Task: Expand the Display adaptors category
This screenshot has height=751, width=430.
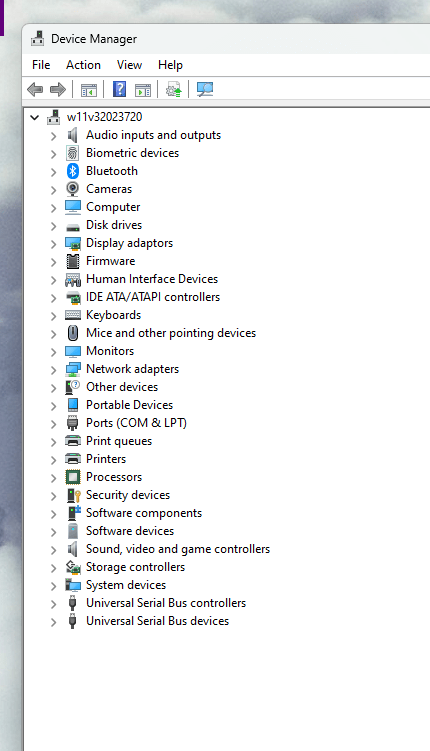Action: [x=54, y=244]
